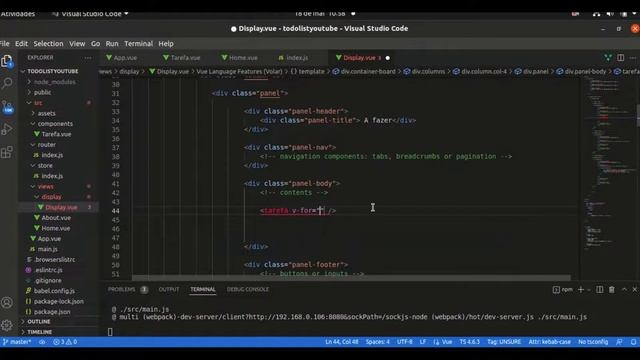Image resolution: width=640 pixels, height=360 pixels.
Task: Open the Source Control view
Action: (7, 107)
